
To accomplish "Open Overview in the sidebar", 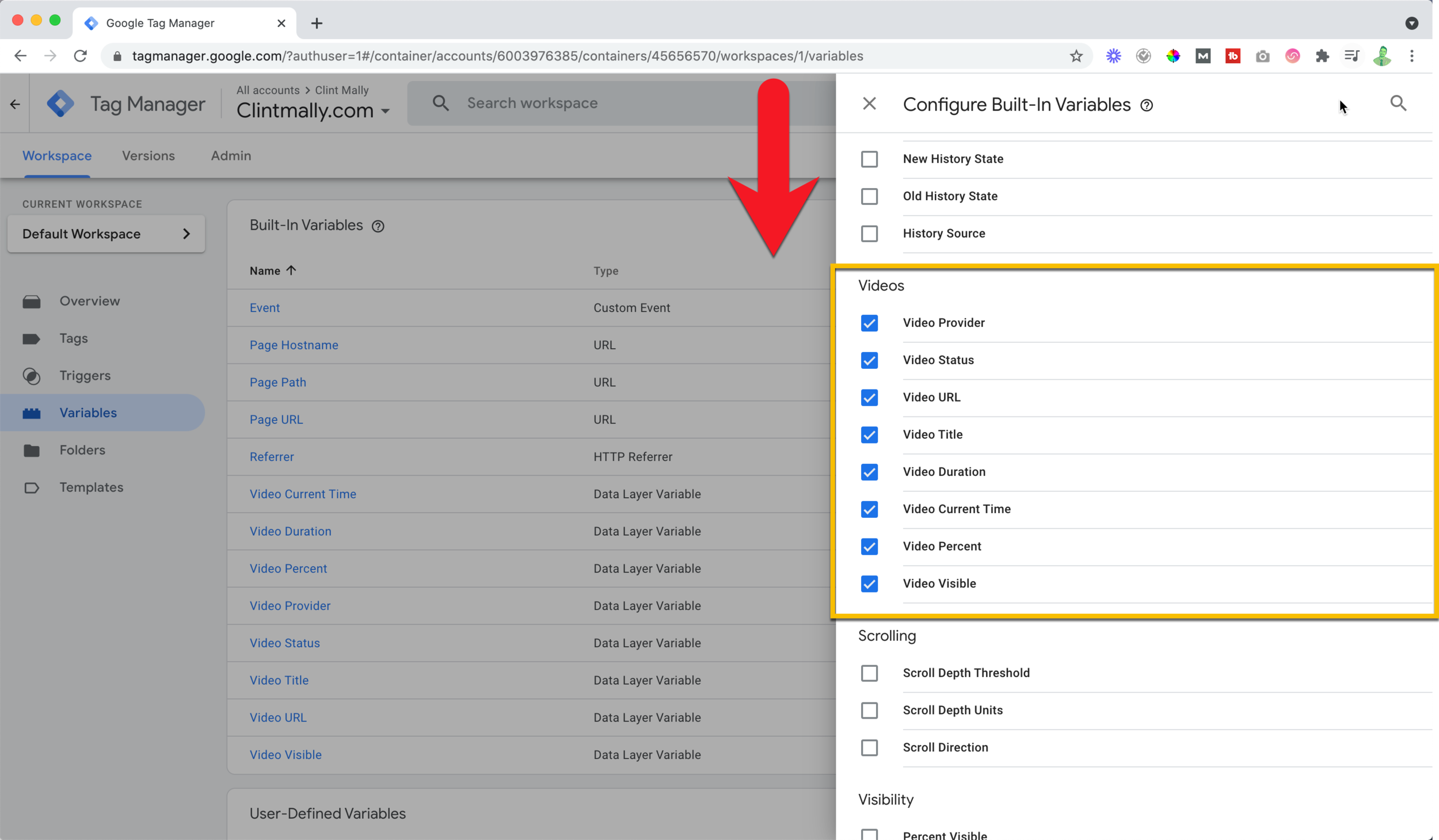I will click(x=89, y=301).
